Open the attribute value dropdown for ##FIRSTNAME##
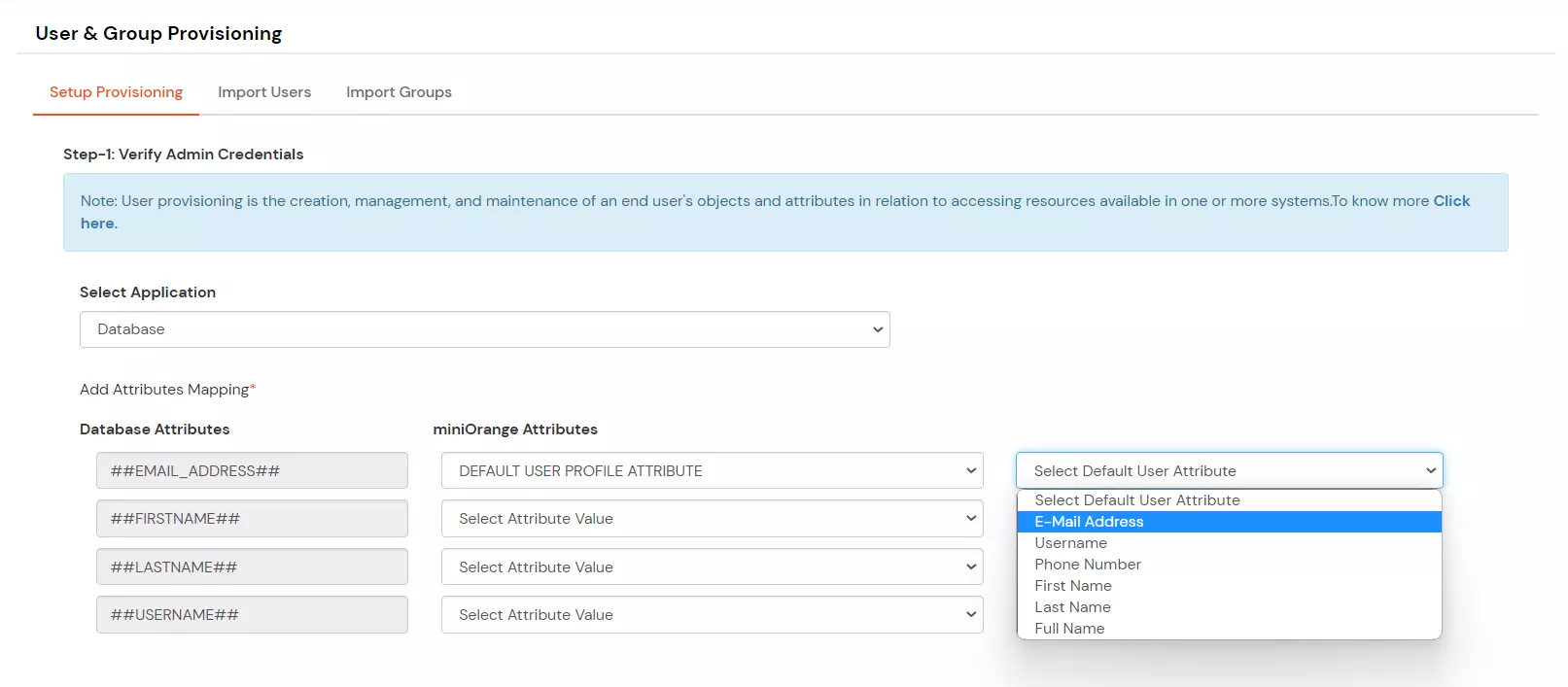1568x687 pixels. point(713,519)
